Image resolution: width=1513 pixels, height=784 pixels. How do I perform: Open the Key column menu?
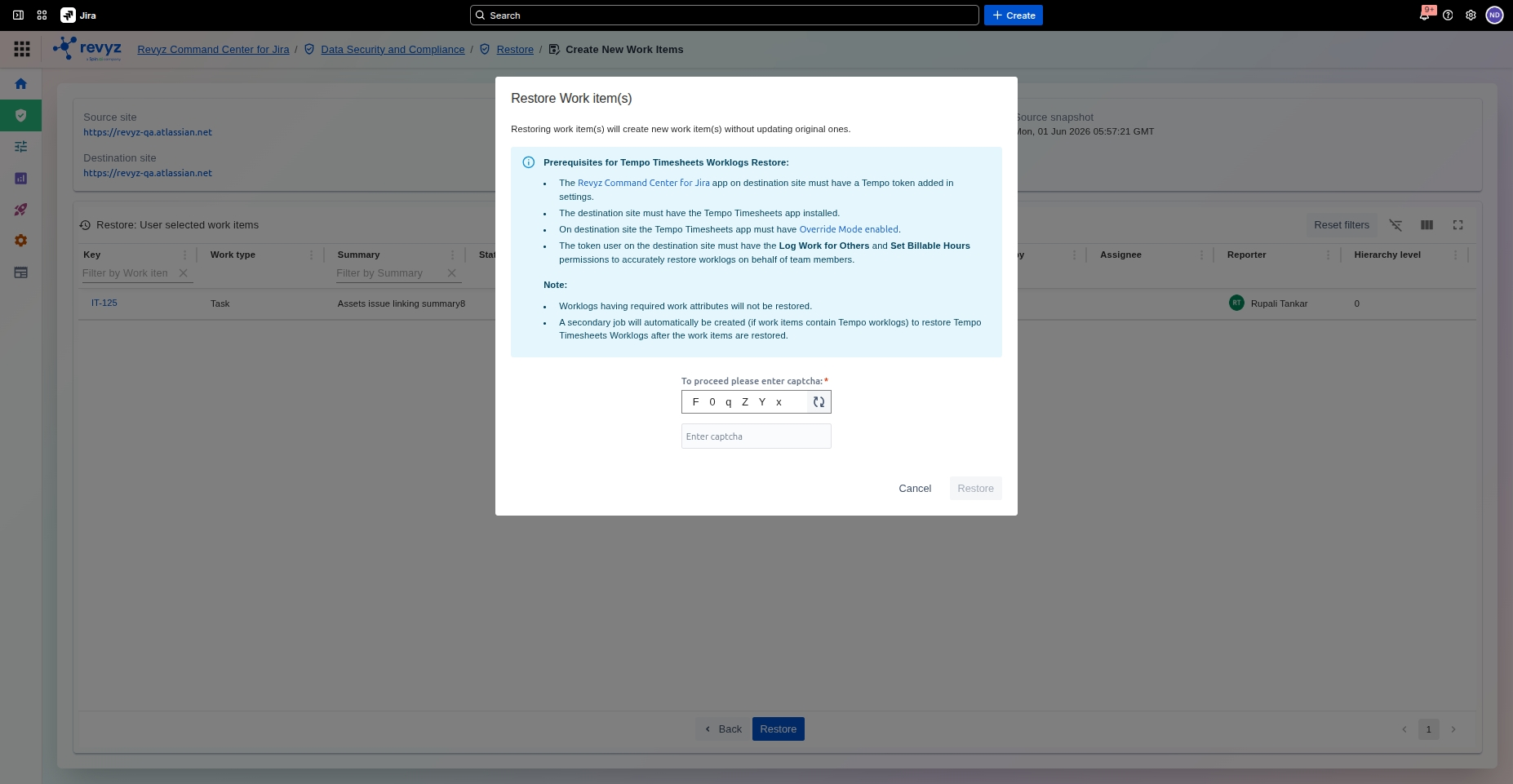click(185, 255)
